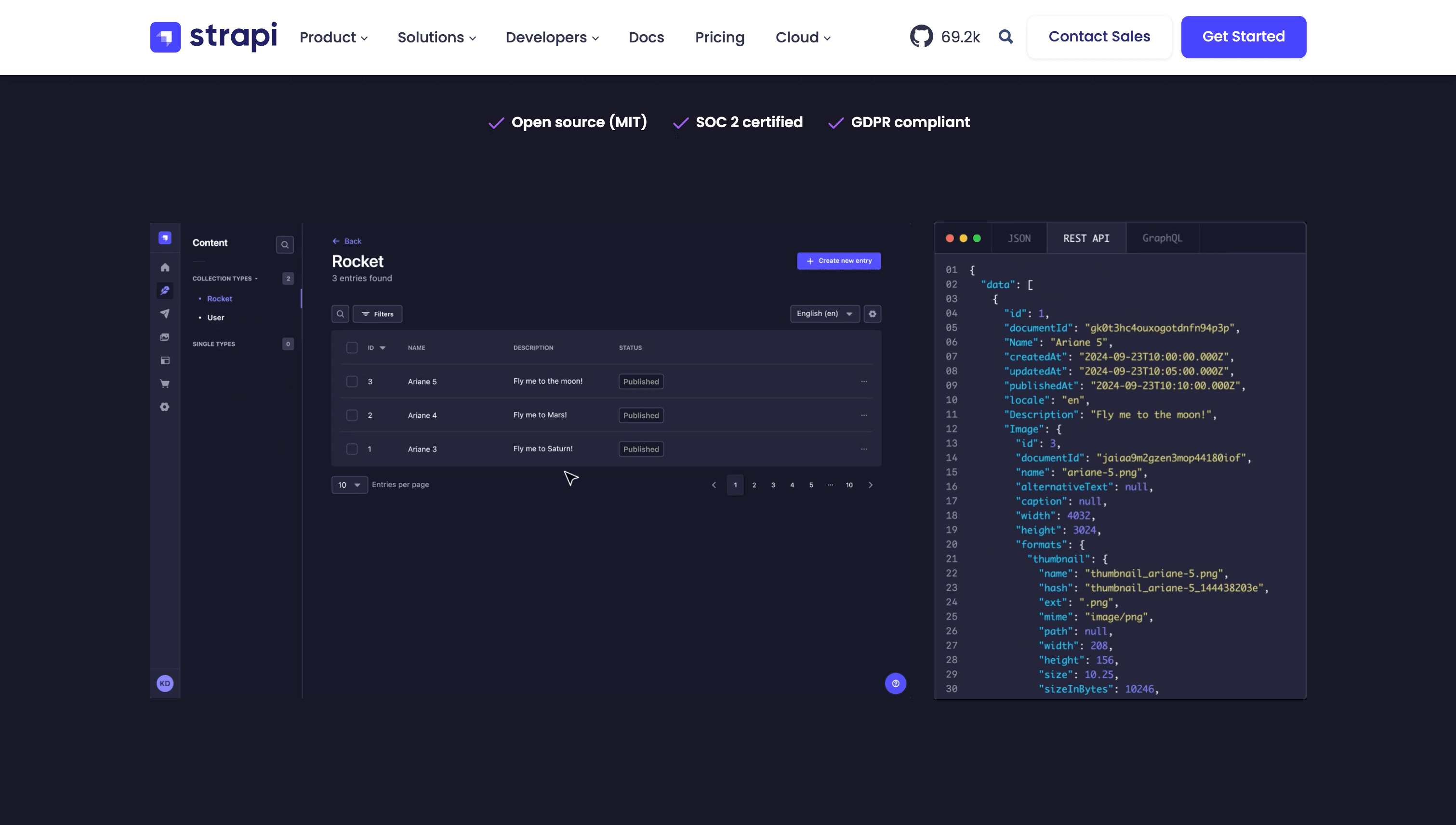This screenshot has height=825, width=1456.
Task: Click the back arrow icon
Action: 336,241
